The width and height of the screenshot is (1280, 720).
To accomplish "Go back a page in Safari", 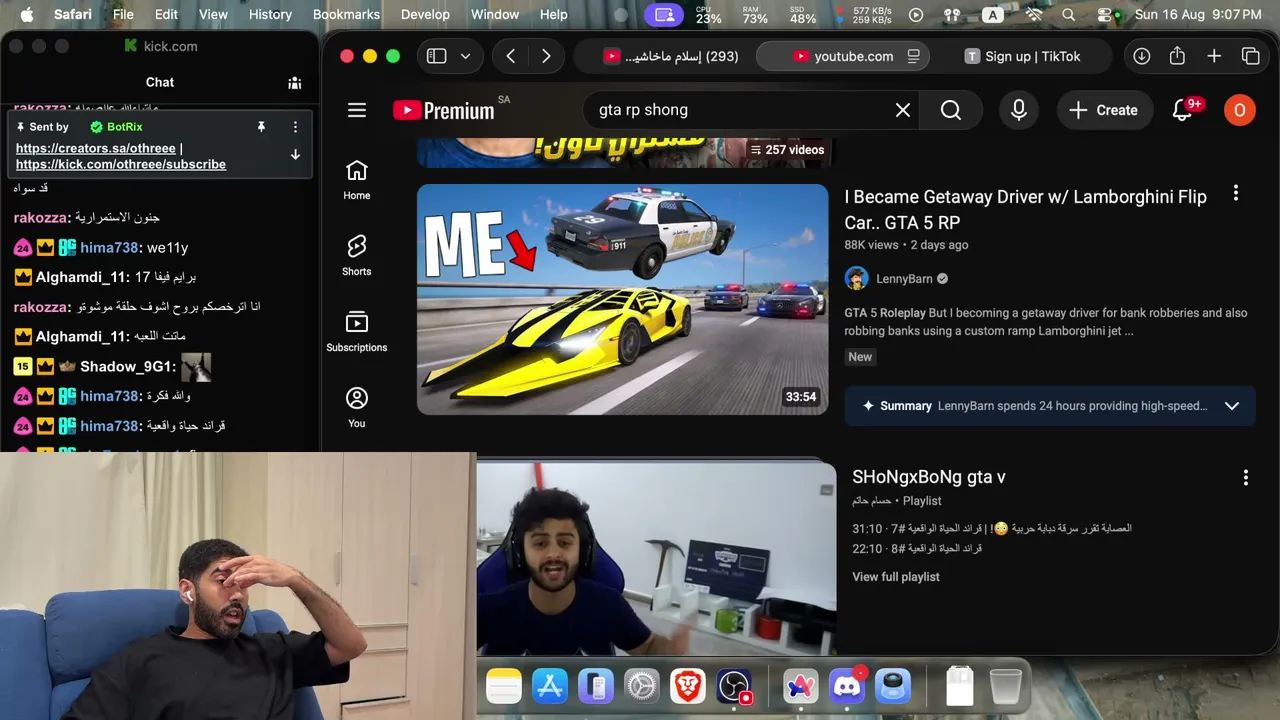I will click(511, 56).
